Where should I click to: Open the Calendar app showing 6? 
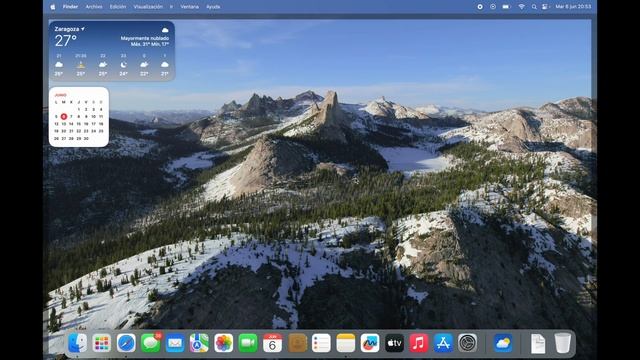click(x=272, y=343)
